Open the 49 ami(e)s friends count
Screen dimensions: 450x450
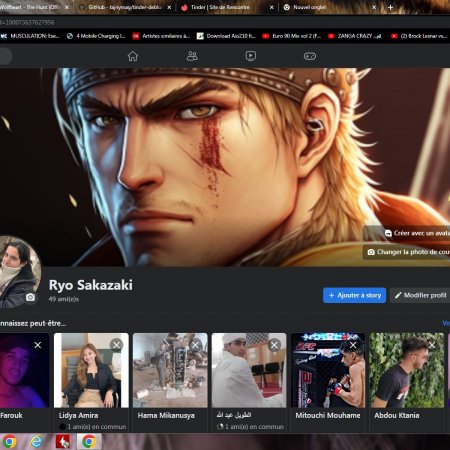tap(64, 299)
